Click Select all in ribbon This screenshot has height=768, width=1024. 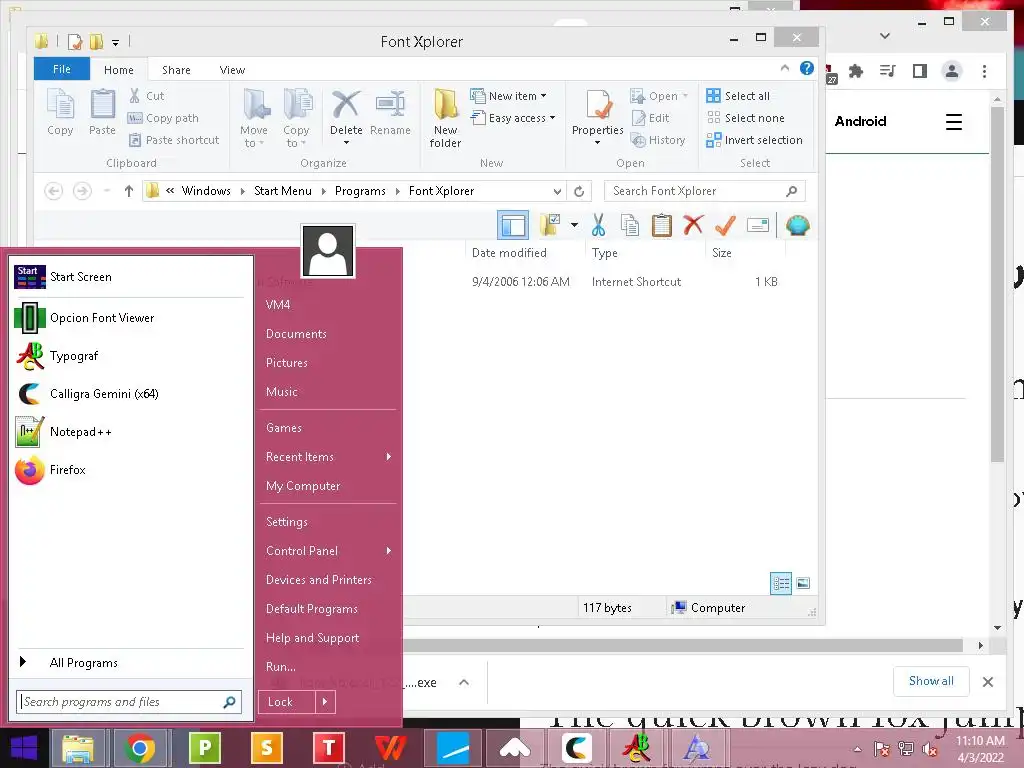[738, 96]
